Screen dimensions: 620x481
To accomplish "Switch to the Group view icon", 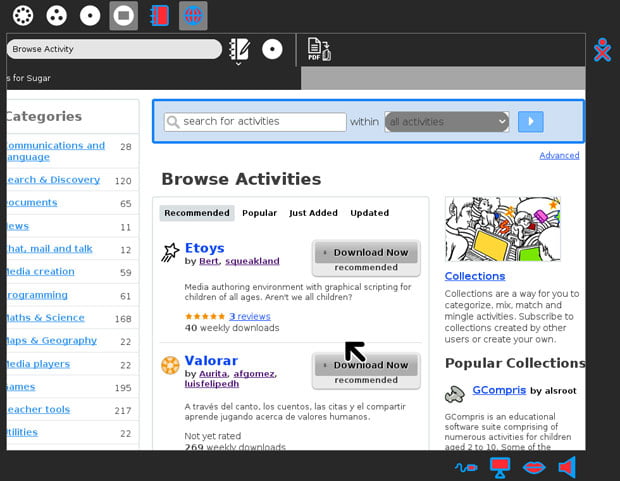I will (57, 15).
